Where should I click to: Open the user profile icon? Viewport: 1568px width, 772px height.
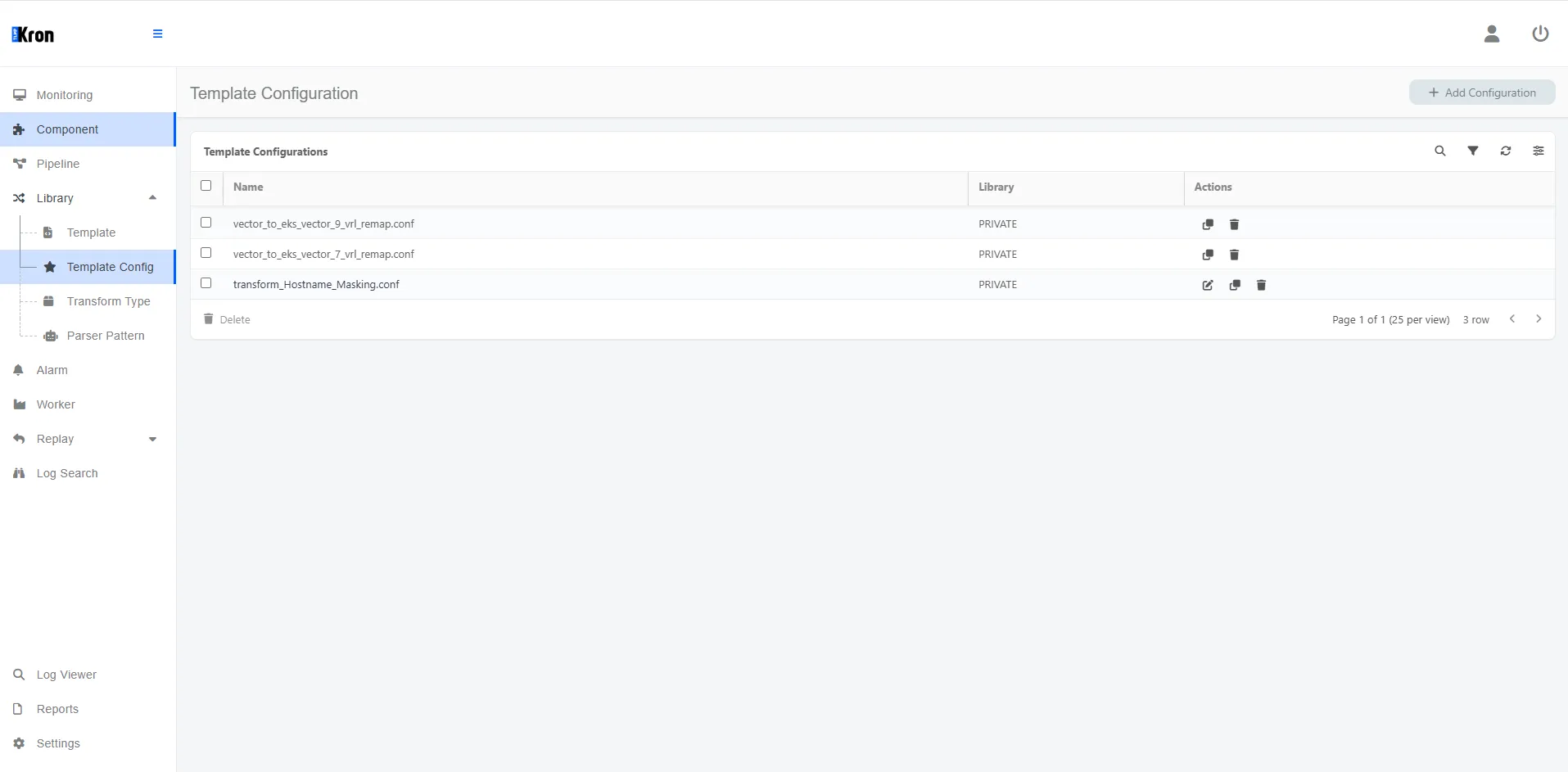(x=1492, y=34)
